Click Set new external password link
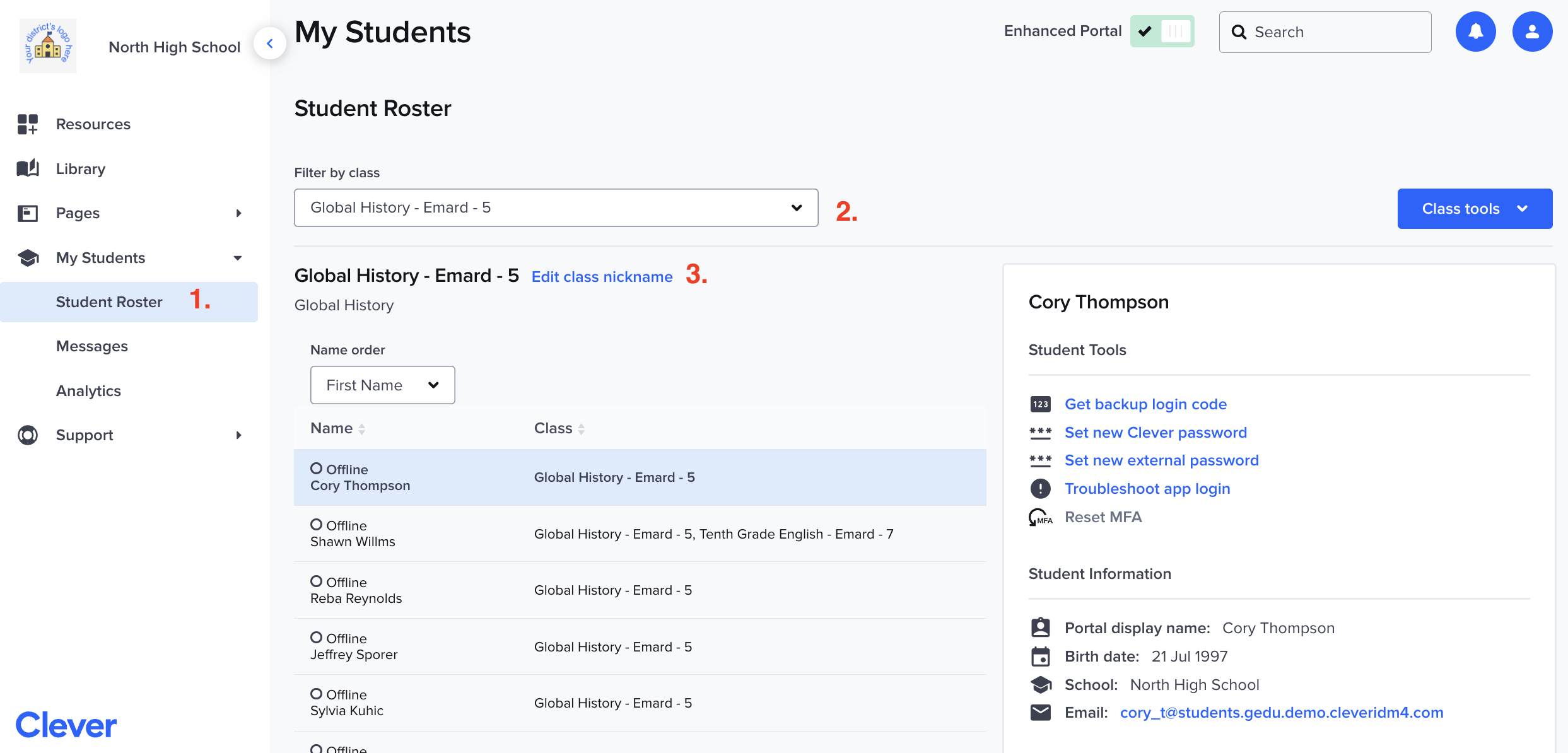1568x753 pixels. click(x=1161, y=460)
